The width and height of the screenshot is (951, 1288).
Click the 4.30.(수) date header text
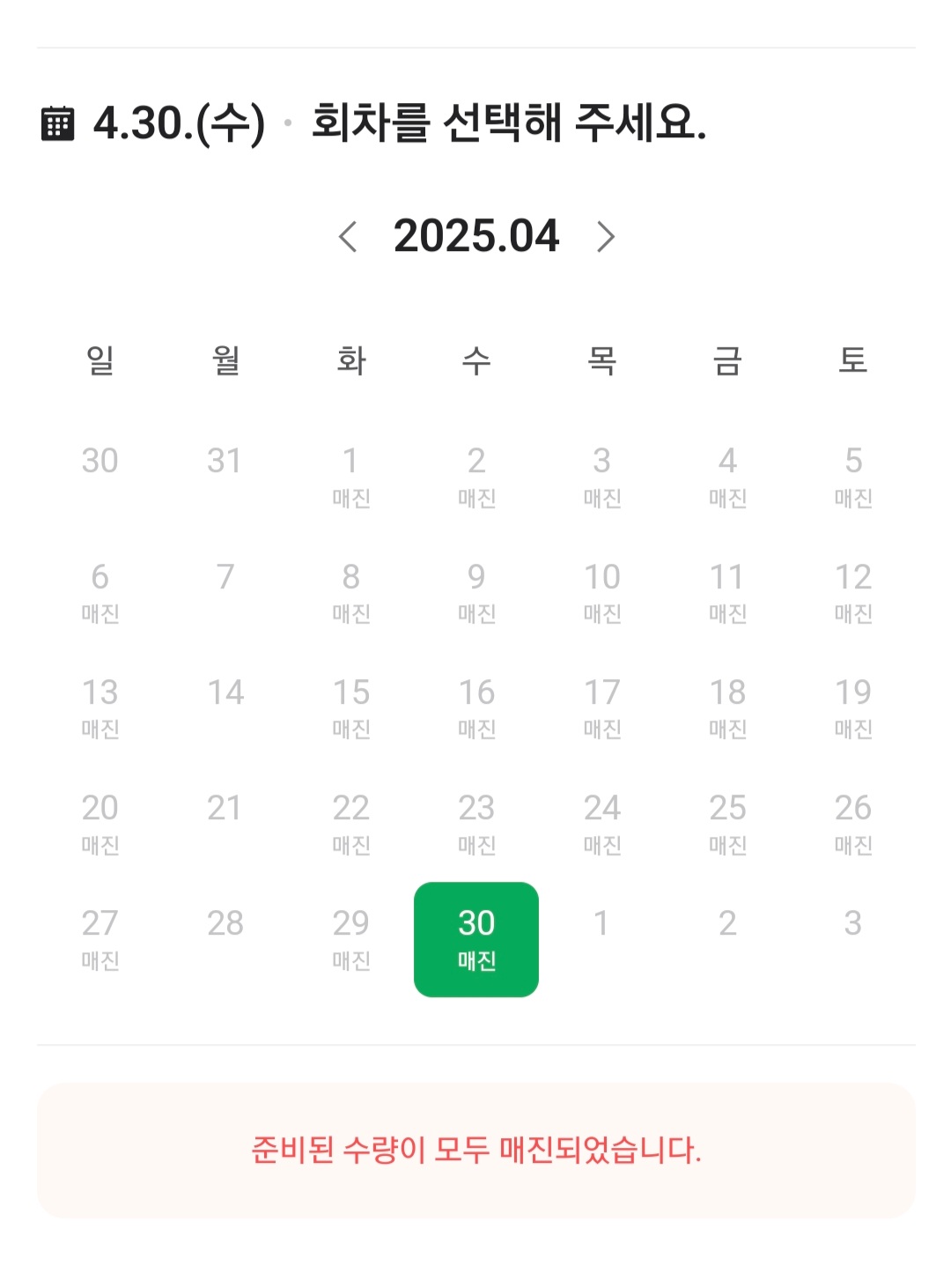coord(180,123)
